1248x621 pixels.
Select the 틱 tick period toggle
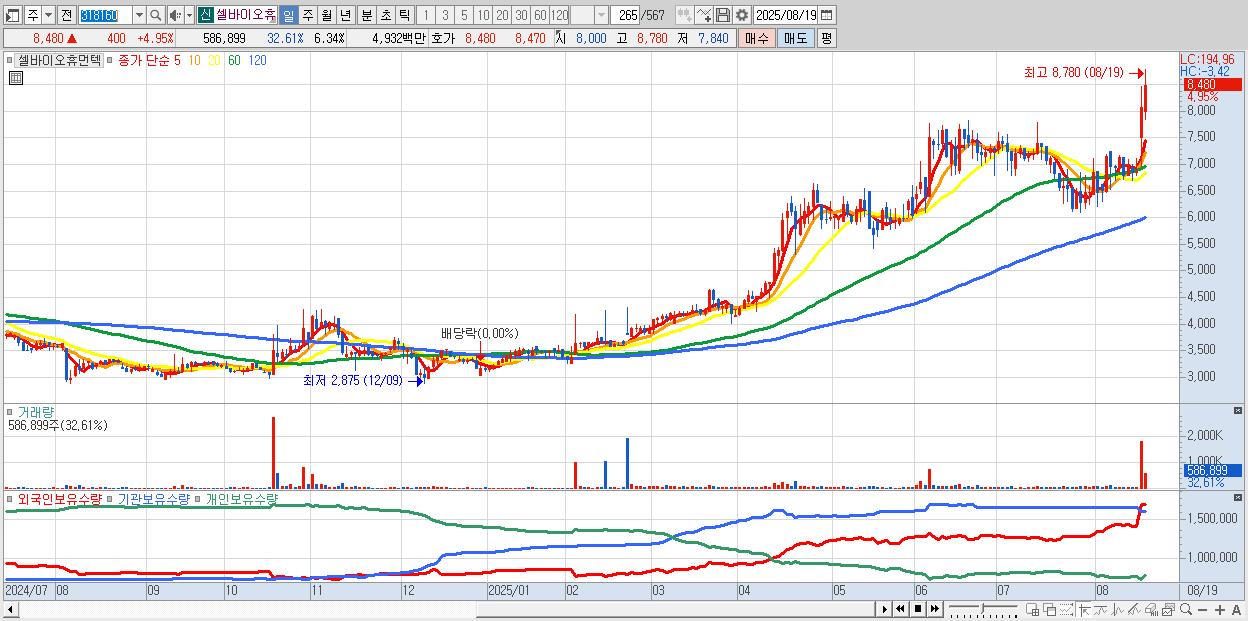[404, 15]
